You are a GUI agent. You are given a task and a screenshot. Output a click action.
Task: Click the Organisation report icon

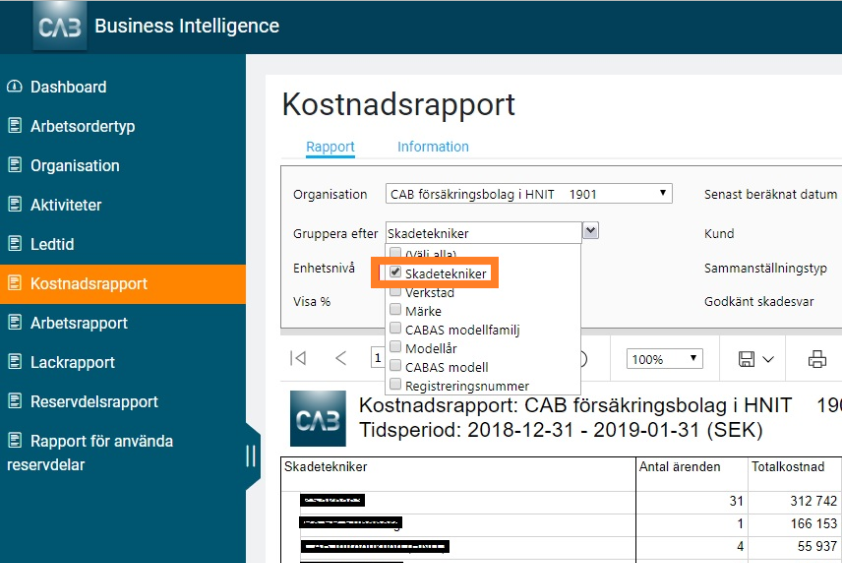point(15,165)
